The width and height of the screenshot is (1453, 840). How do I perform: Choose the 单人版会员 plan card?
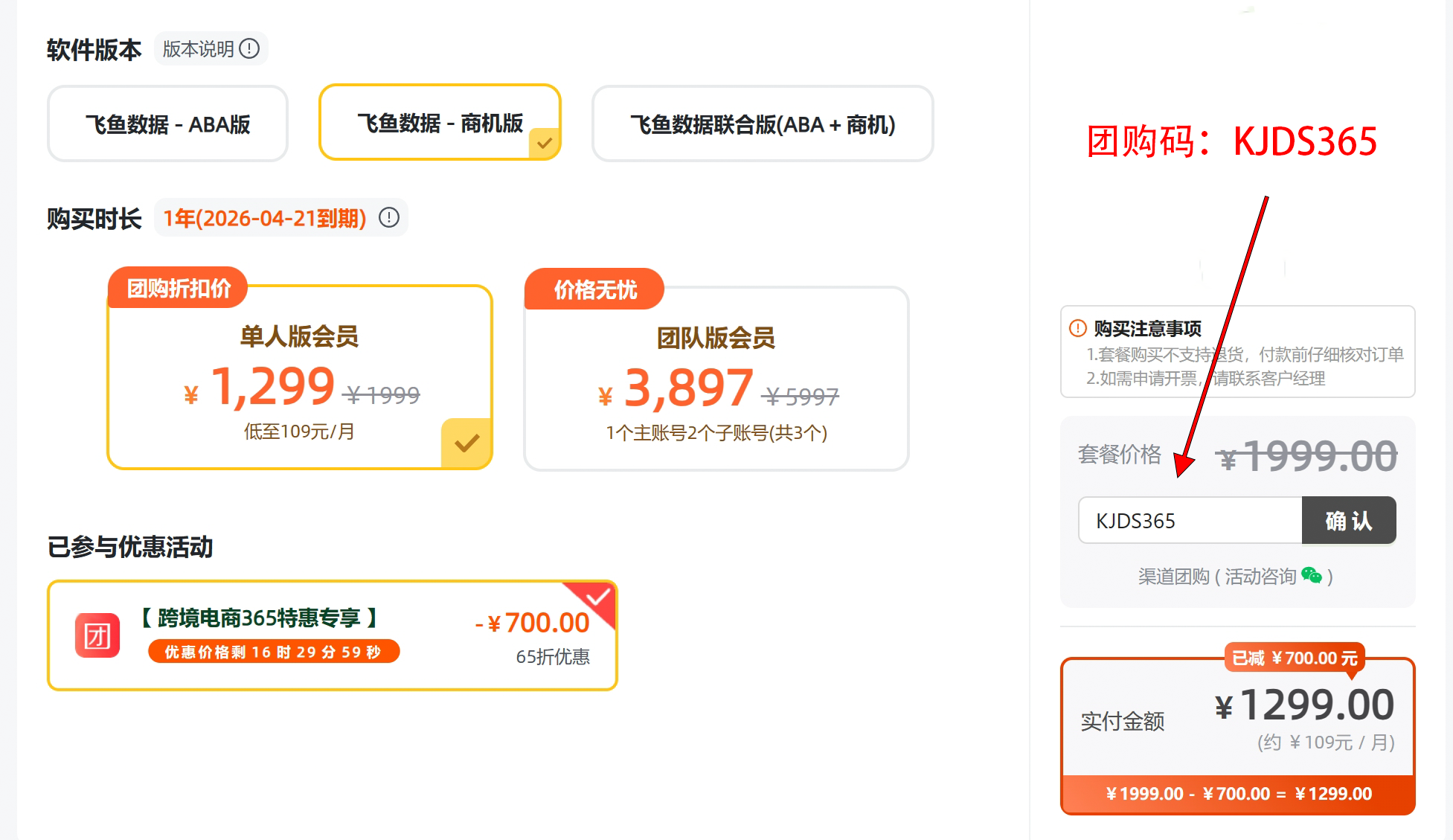[x=299, y=377]
